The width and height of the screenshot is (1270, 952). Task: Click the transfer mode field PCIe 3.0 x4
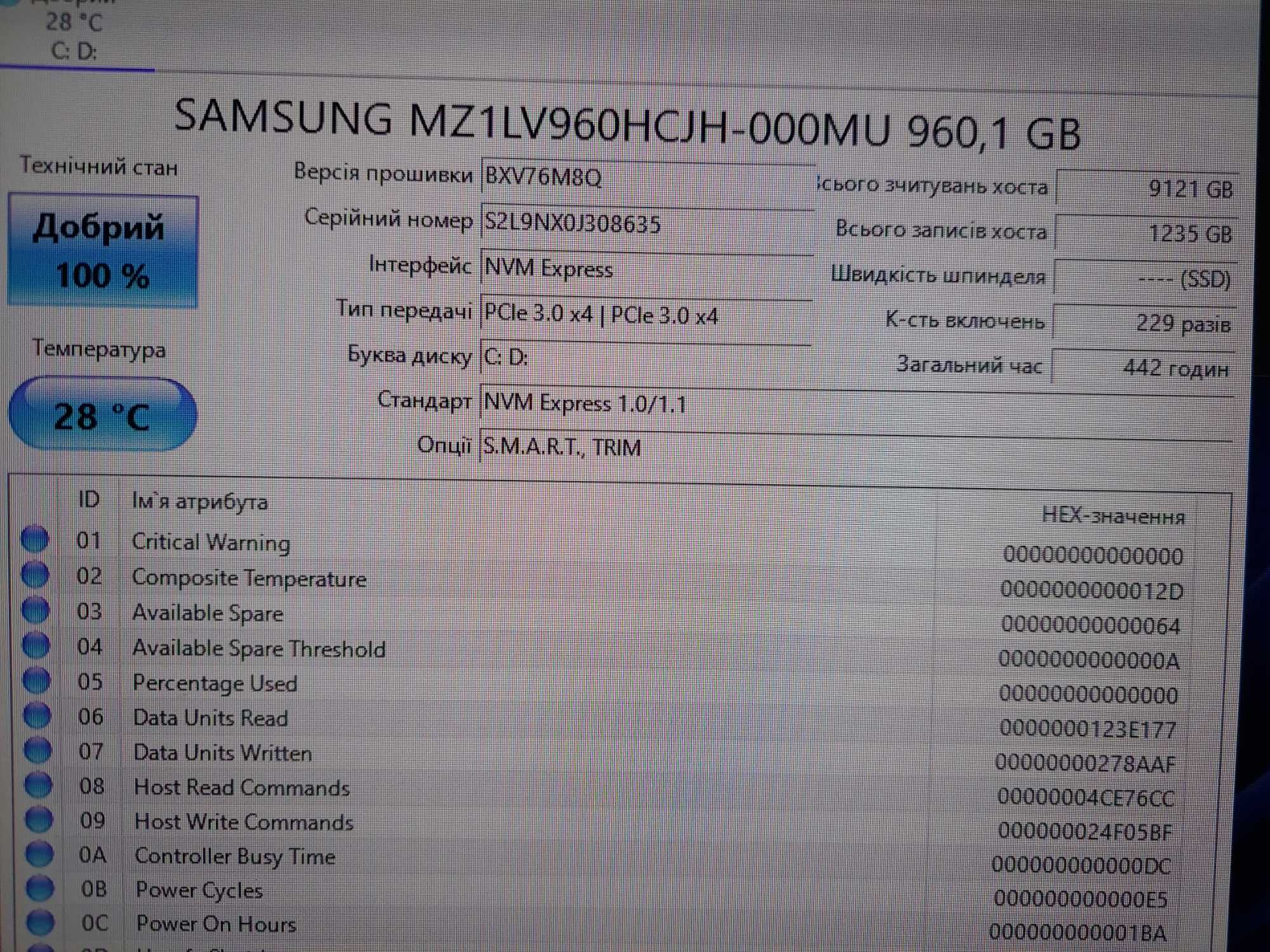646,315
